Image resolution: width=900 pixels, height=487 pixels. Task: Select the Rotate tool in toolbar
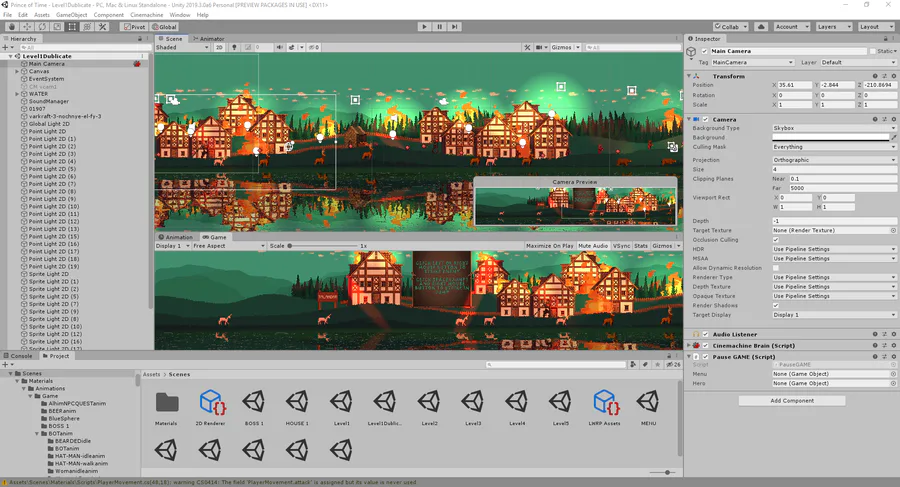pos(42,26)
